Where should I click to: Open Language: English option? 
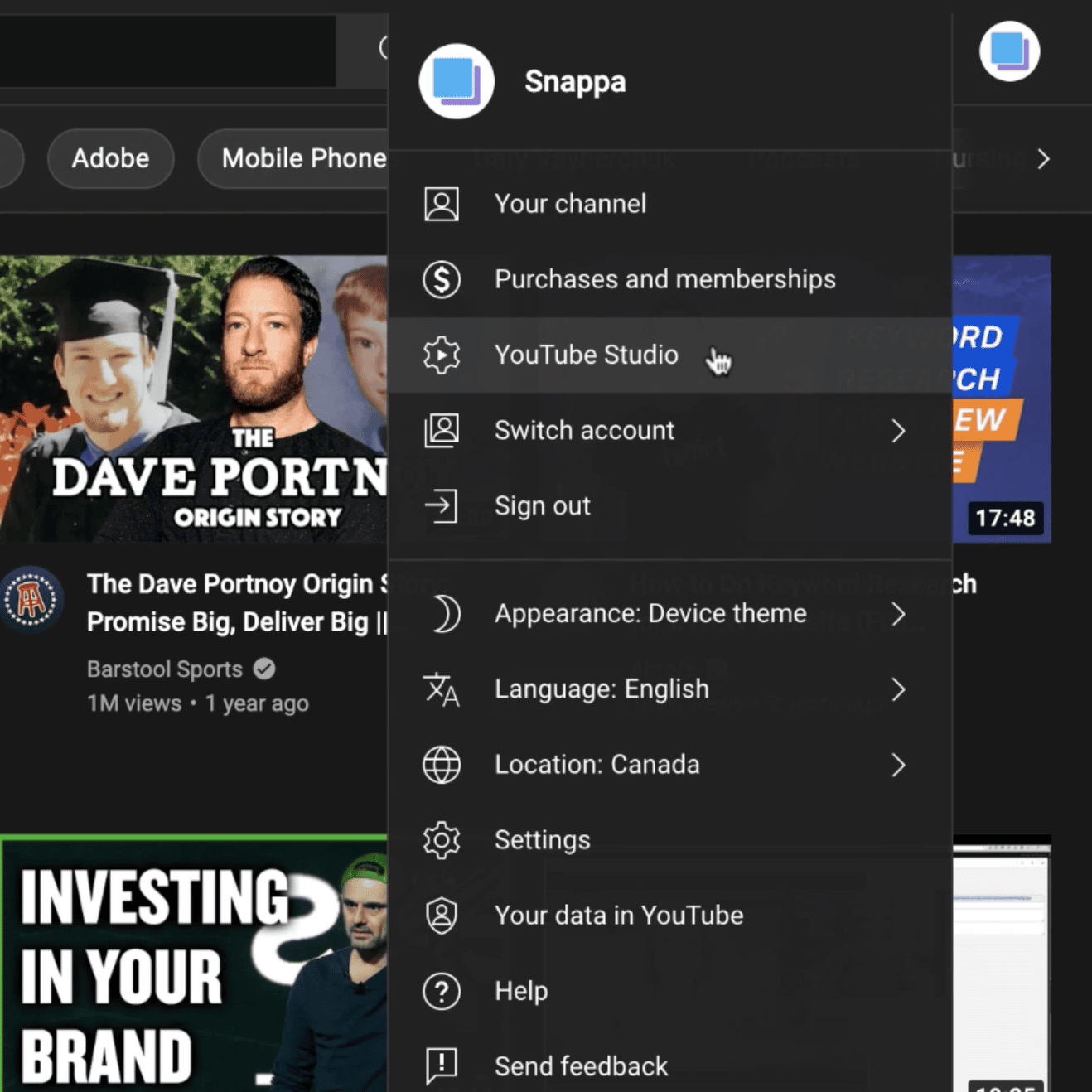click(x=669, y=689)
